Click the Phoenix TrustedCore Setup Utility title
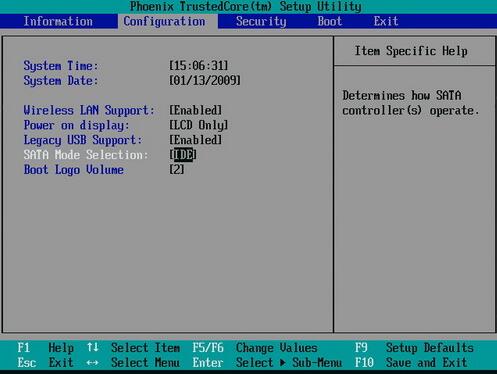 pos(246,6)
